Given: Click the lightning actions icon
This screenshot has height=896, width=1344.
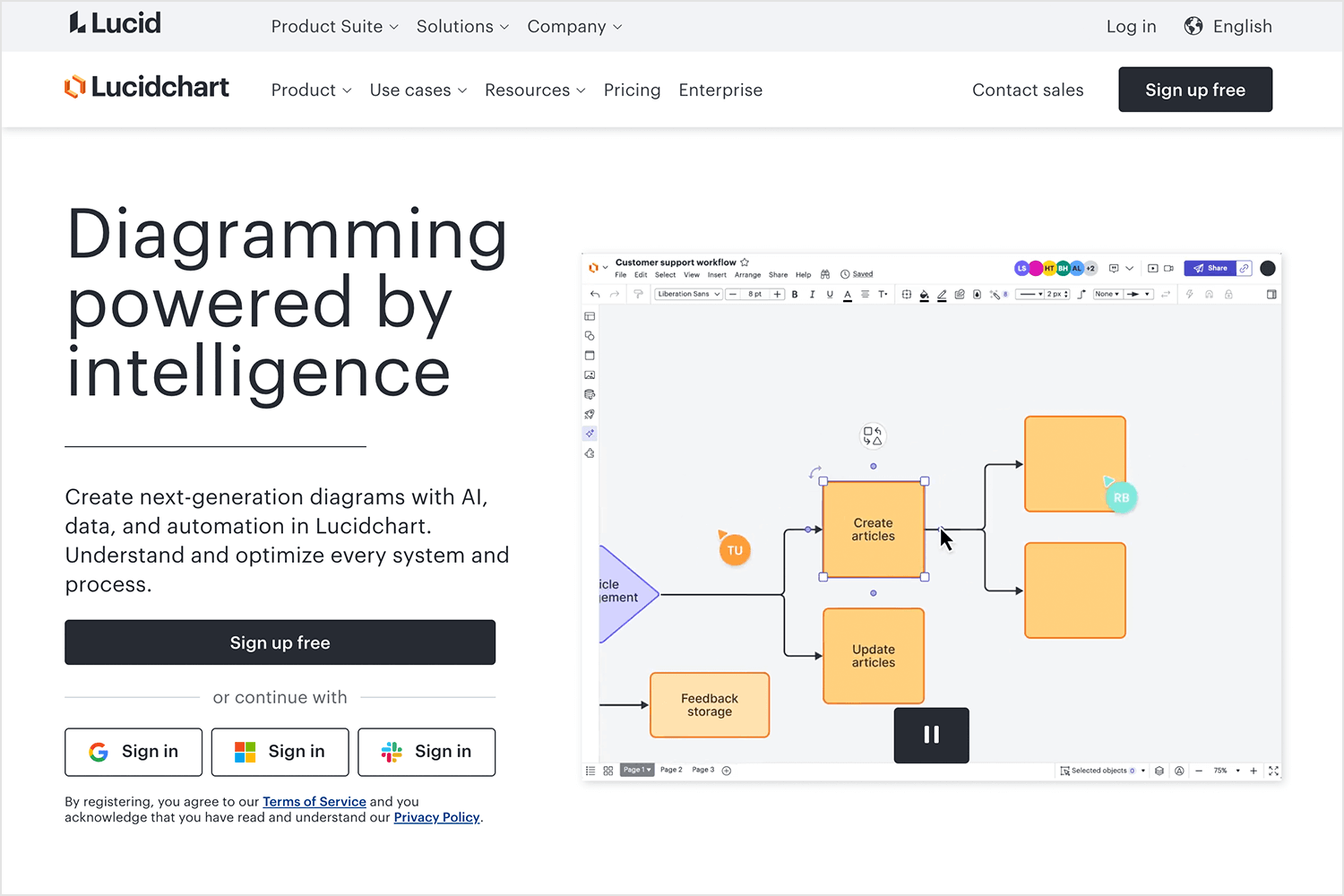Looking at the screenshot, I should pyautogui.click(x=1189, y=294).
